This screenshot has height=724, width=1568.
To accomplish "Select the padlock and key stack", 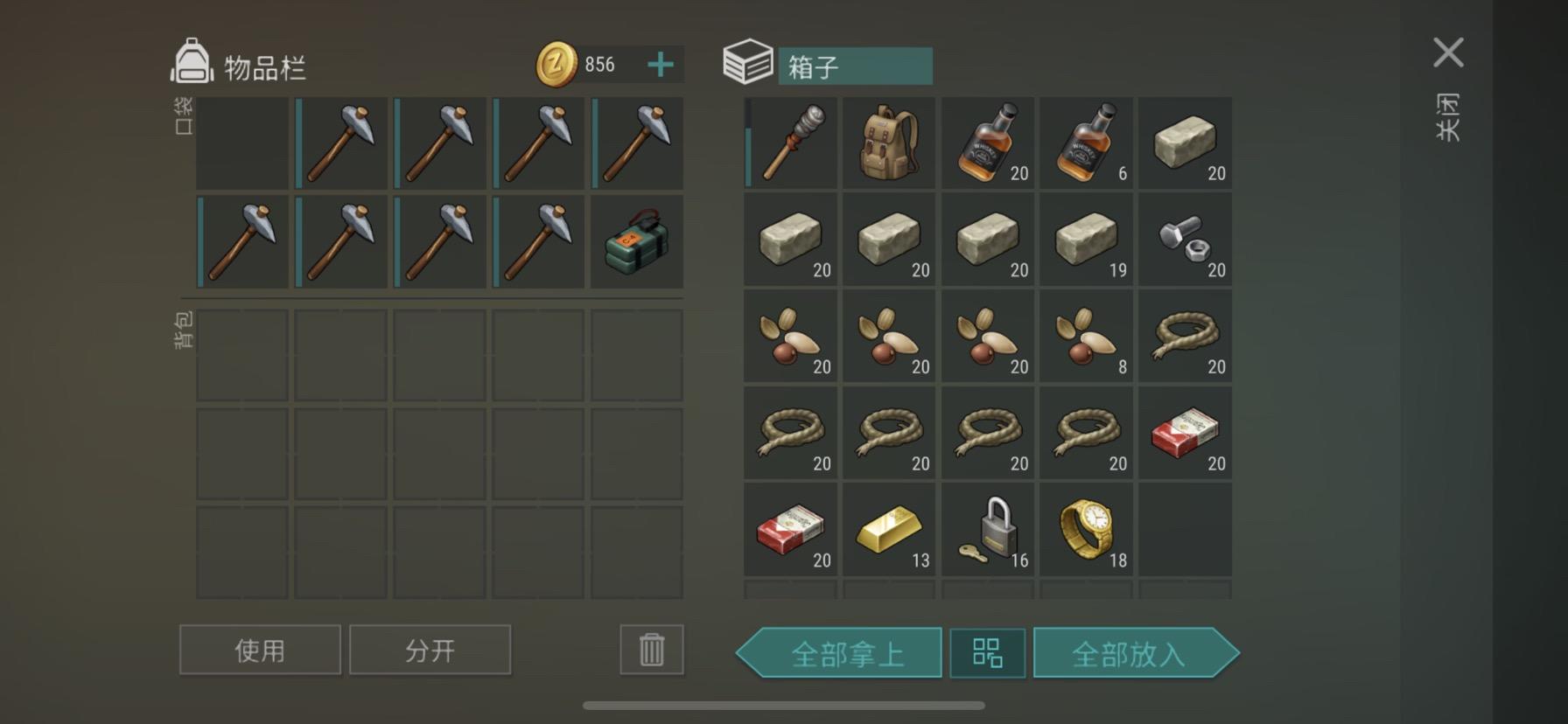I will click(x=988, y=530).
